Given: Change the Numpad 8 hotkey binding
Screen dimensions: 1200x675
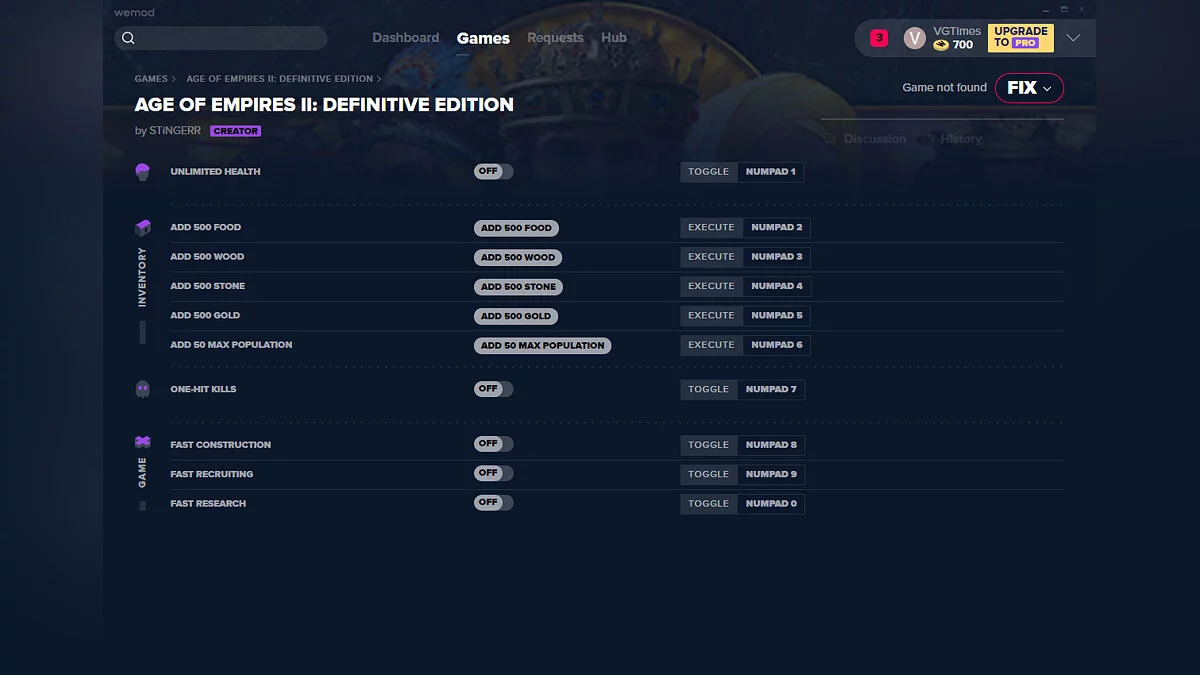Looking at the screenshot, I should click(771, 445).
